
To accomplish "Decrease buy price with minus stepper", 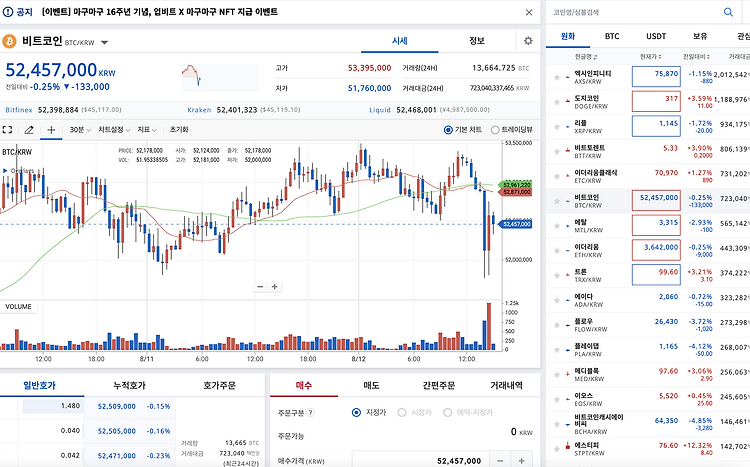I will point(500,461).
